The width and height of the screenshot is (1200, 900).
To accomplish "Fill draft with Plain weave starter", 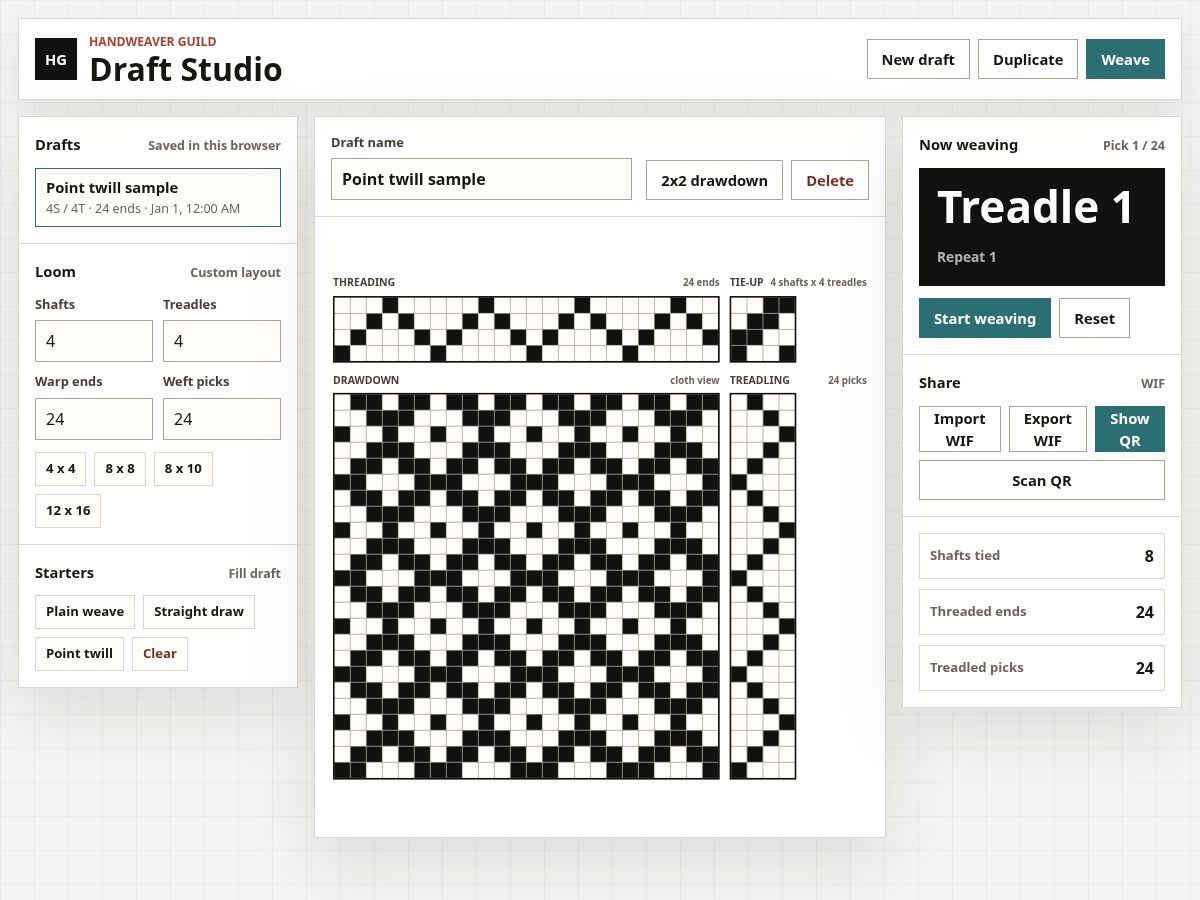I will (x=85, y=611).
